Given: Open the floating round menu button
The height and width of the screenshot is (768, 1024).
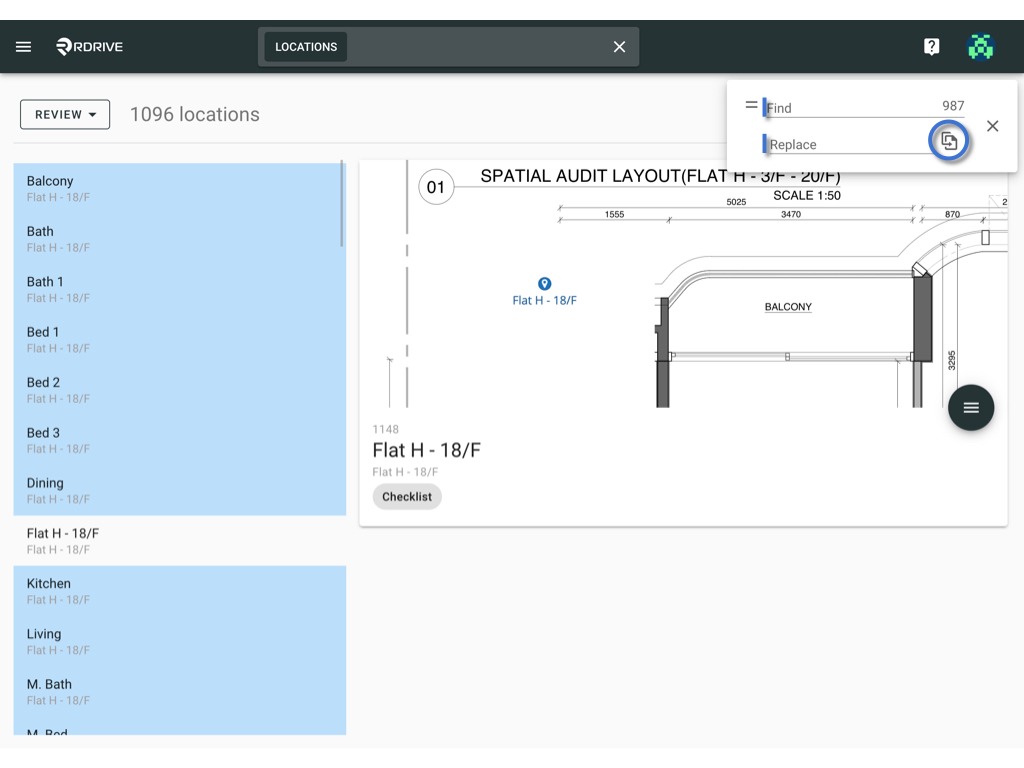Looking at the screenshot, I should pos(970,408).
